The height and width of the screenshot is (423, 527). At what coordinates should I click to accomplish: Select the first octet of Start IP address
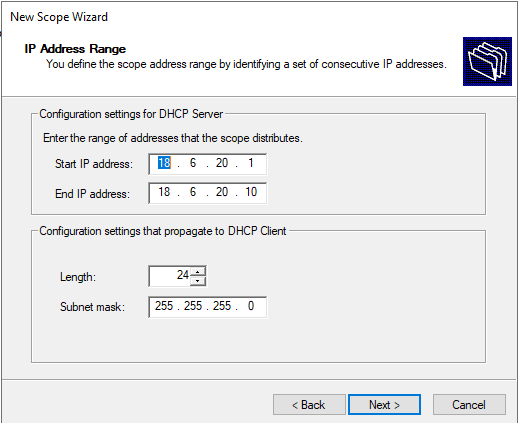point(164,163)
